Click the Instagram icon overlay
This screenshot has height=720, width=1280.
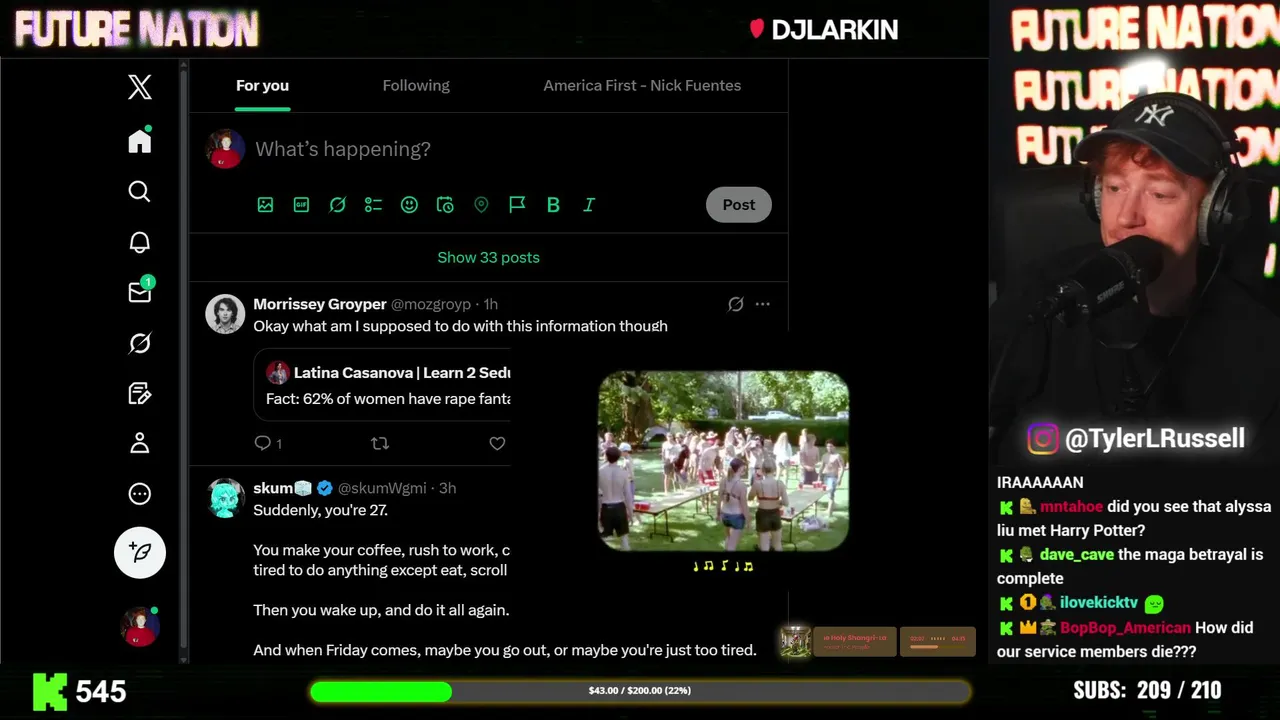tap(1043, 439)
